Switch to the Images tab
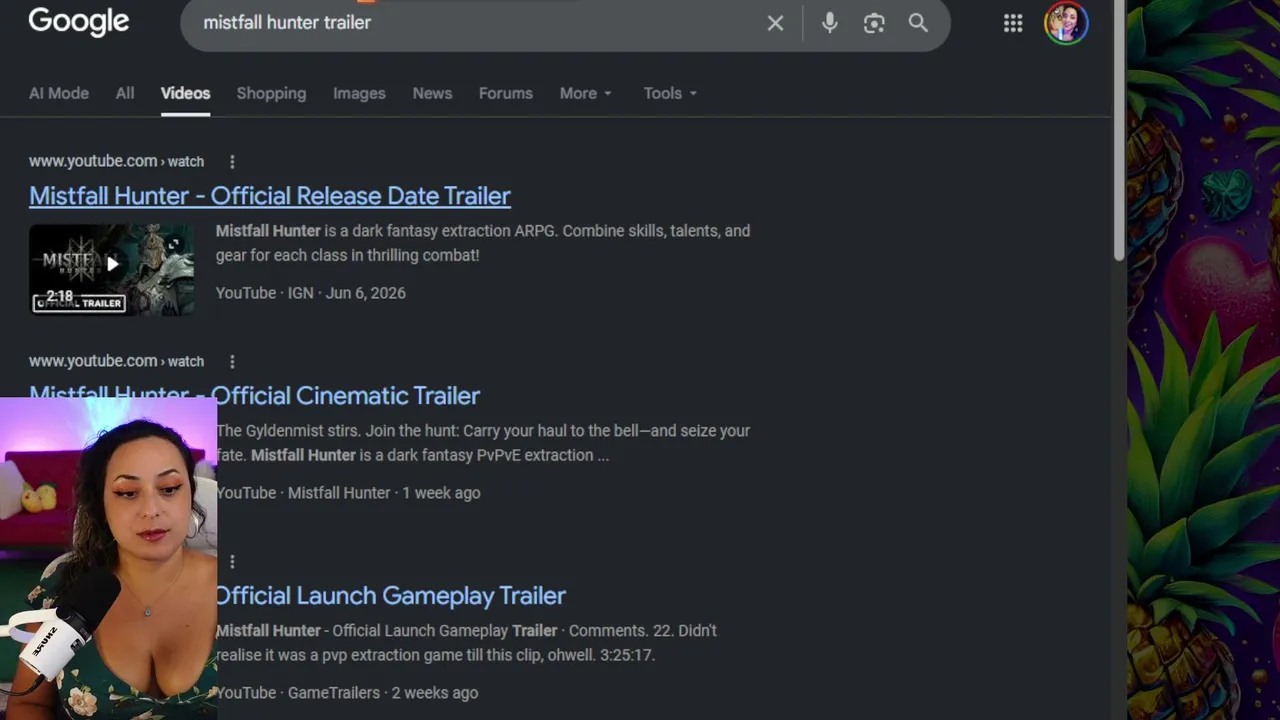The image size is (1280, 720). click(x=359, y=93)
